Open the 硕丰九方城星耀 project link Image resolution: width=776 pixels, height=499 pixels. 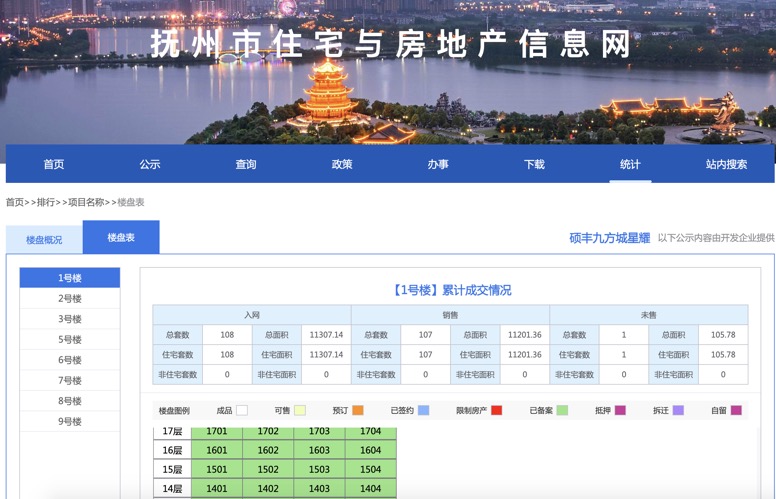pyautogui.click(x=609, y=238)
